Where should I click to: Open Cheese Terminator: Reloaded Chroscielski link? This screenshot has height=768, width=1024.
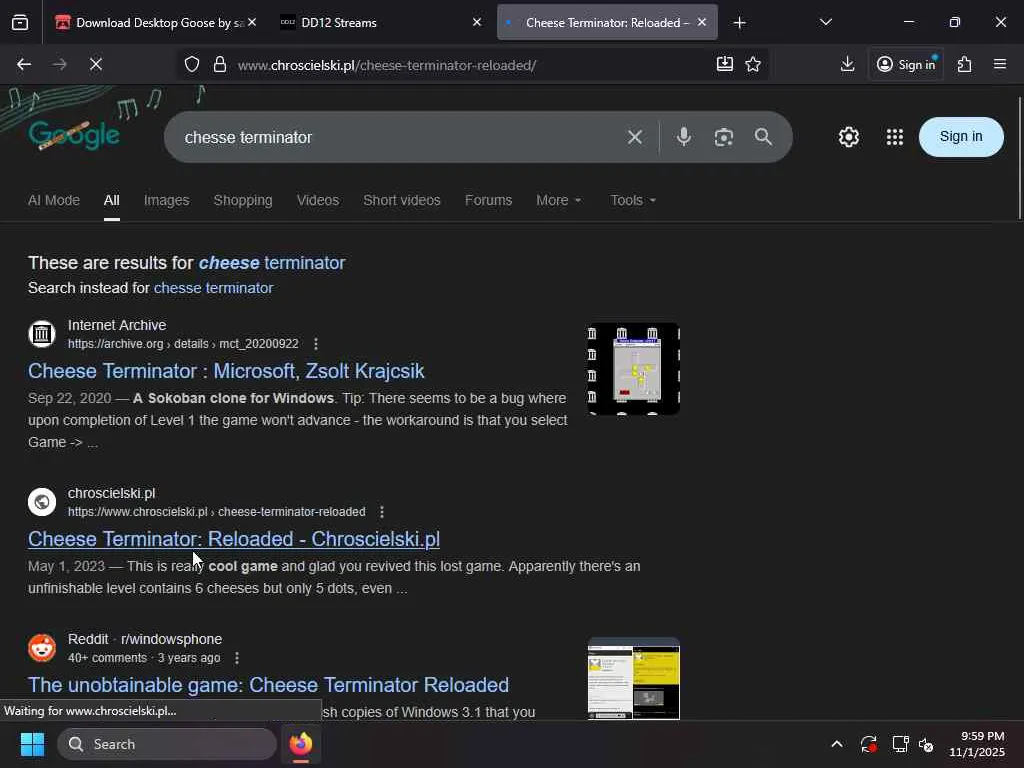[x=234, y=539]
